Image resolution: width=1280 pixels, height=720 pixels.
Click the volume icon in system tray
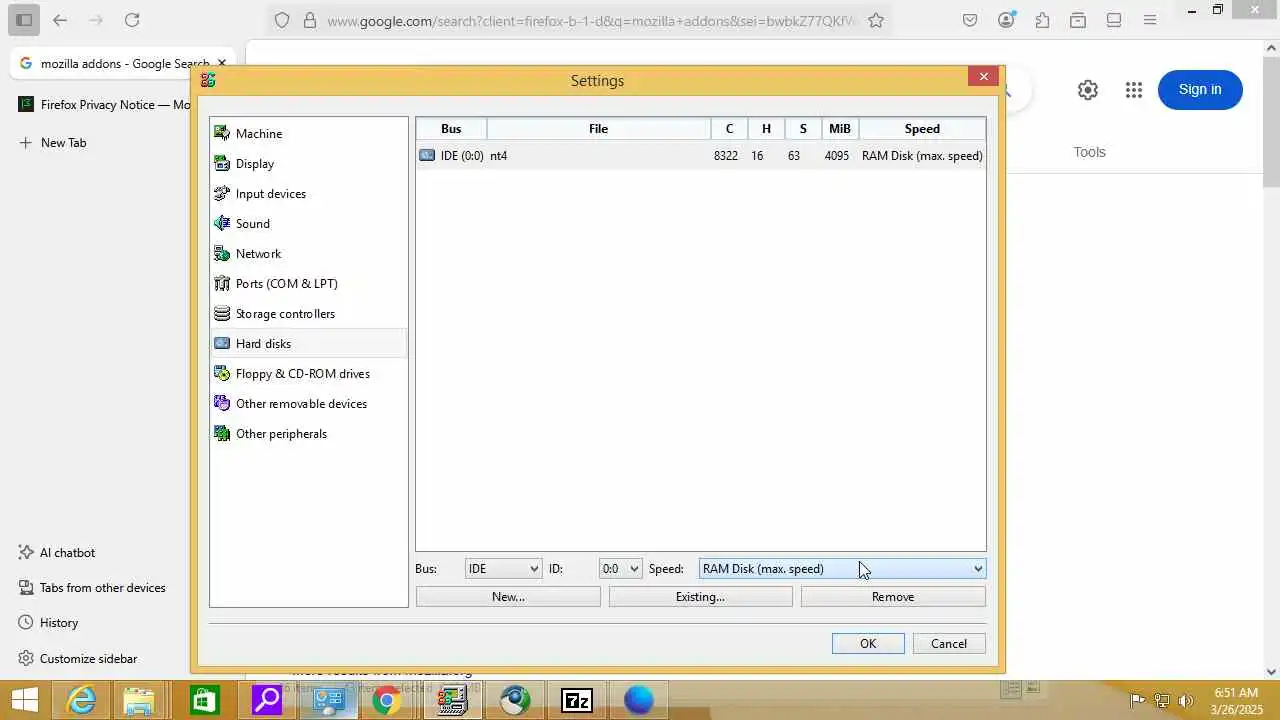click(1186, 700)
